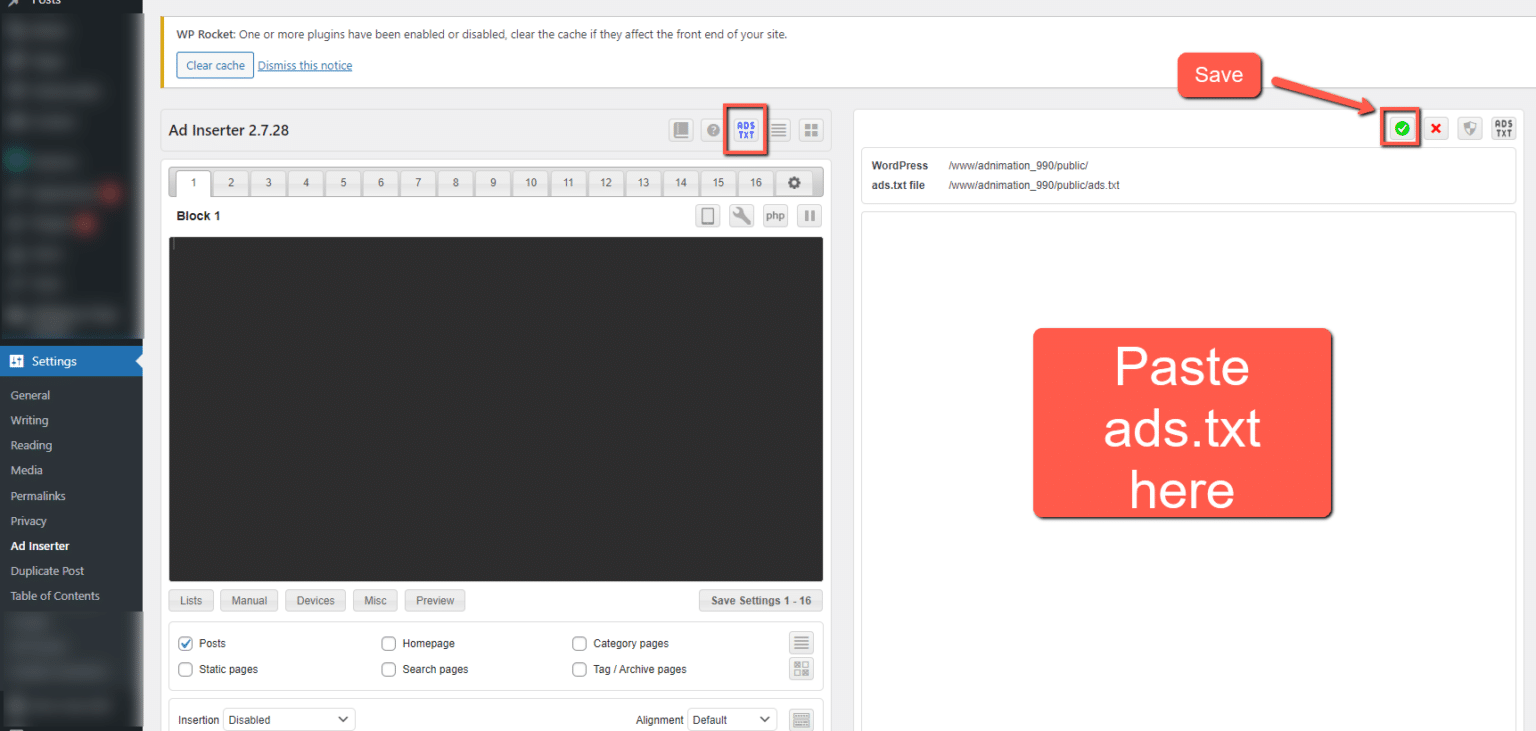The image size is (1536, 731).
Task: Open Permalinks in Settings sidebar
Action: (38, 495)
